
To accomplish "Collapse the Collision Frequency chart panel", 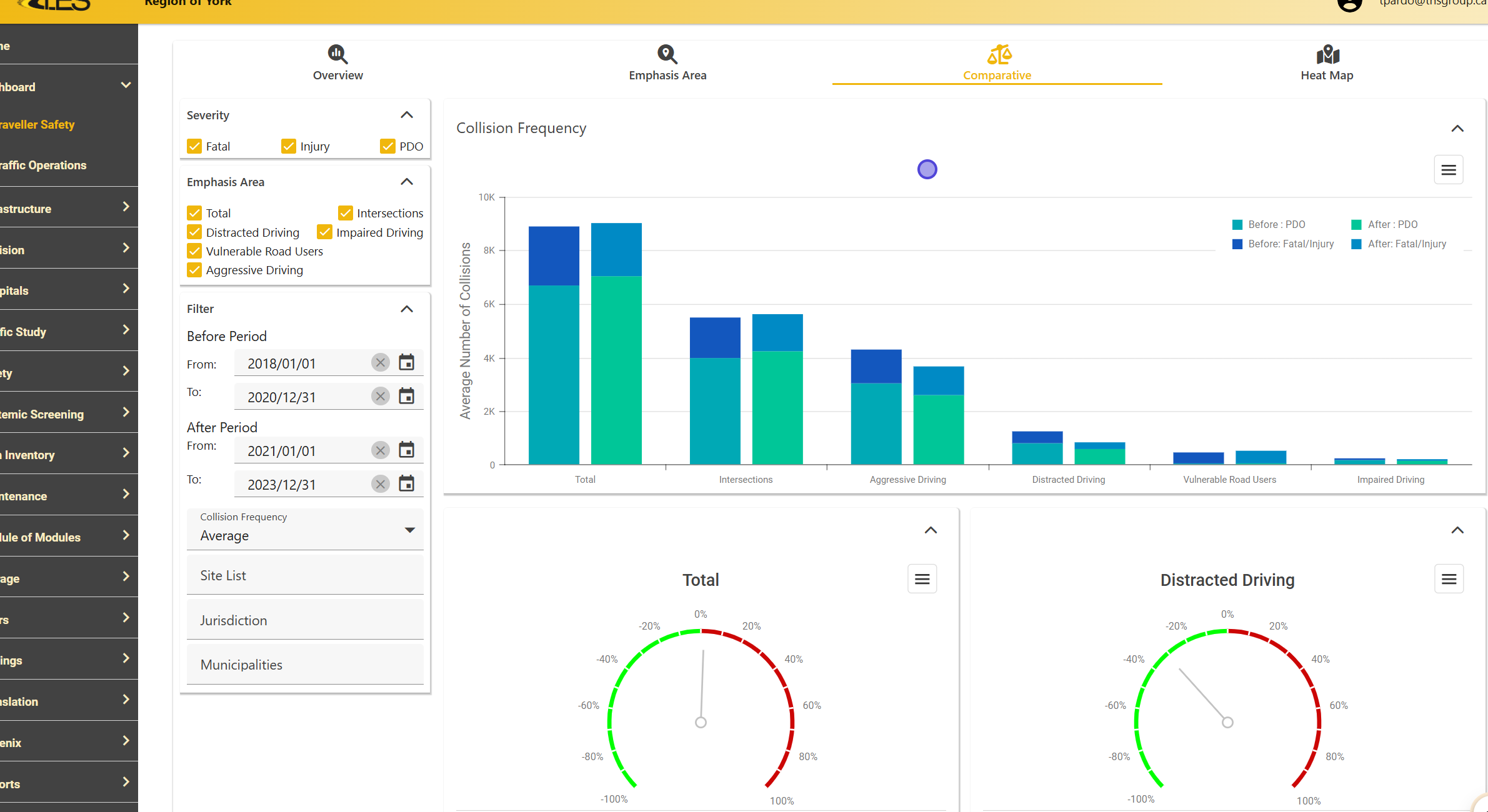I will click(x=1457, y=129).
